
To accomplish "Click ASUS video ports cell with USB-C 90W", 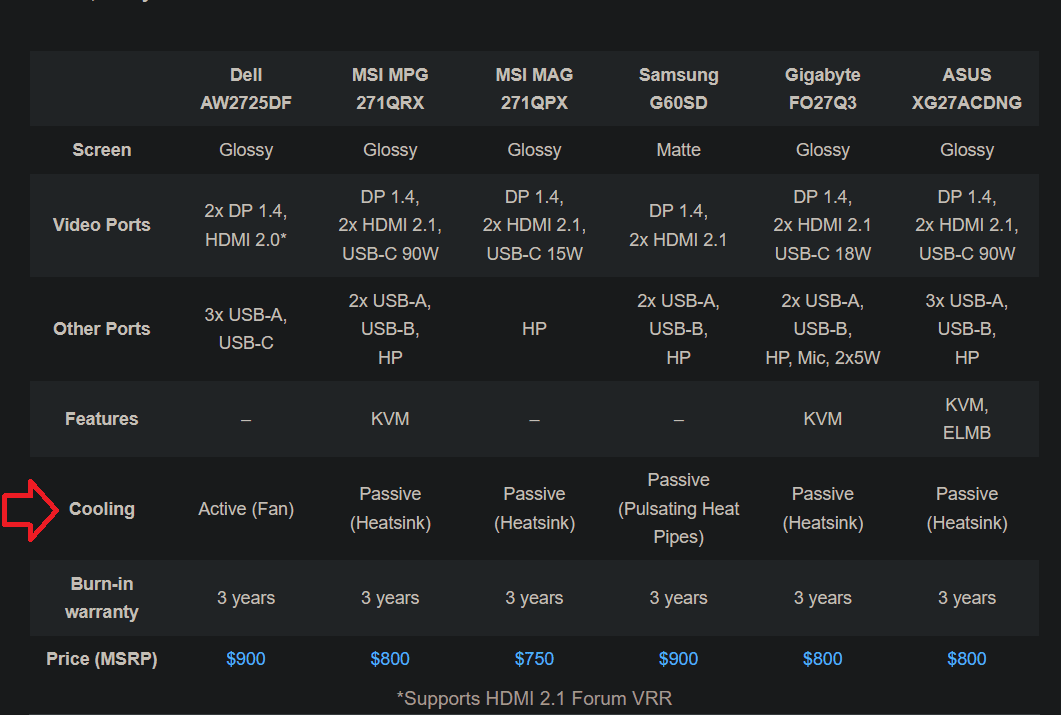I will point(966,225).
